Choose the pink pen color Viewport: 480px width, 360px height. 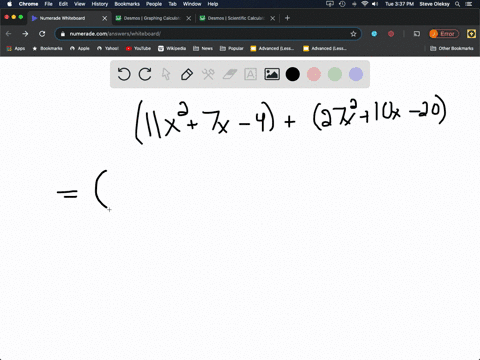pyautogui.click(x=314, y=74)
